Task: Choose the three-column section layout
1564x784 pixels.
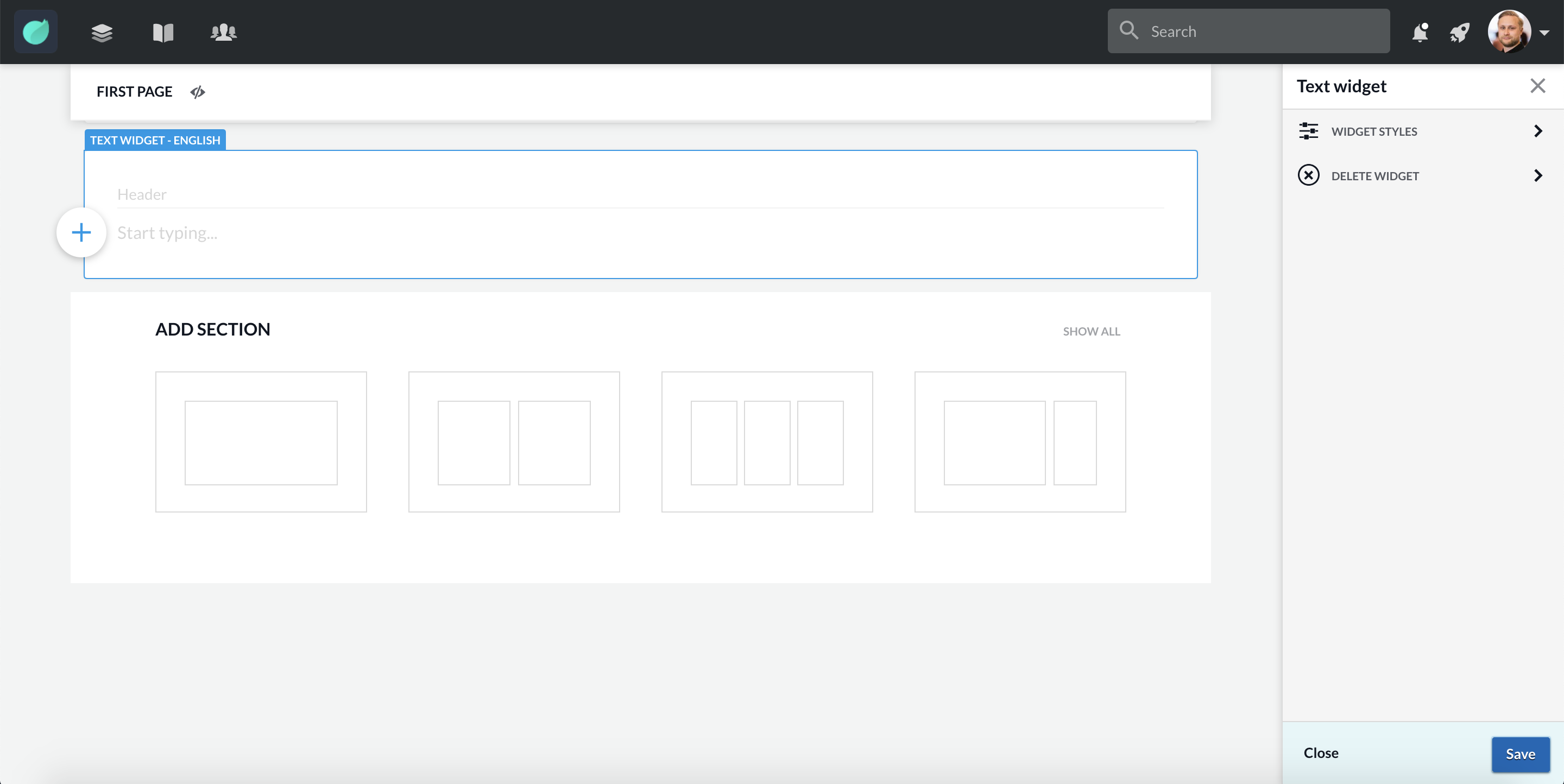Action: [x=767, y=442]
